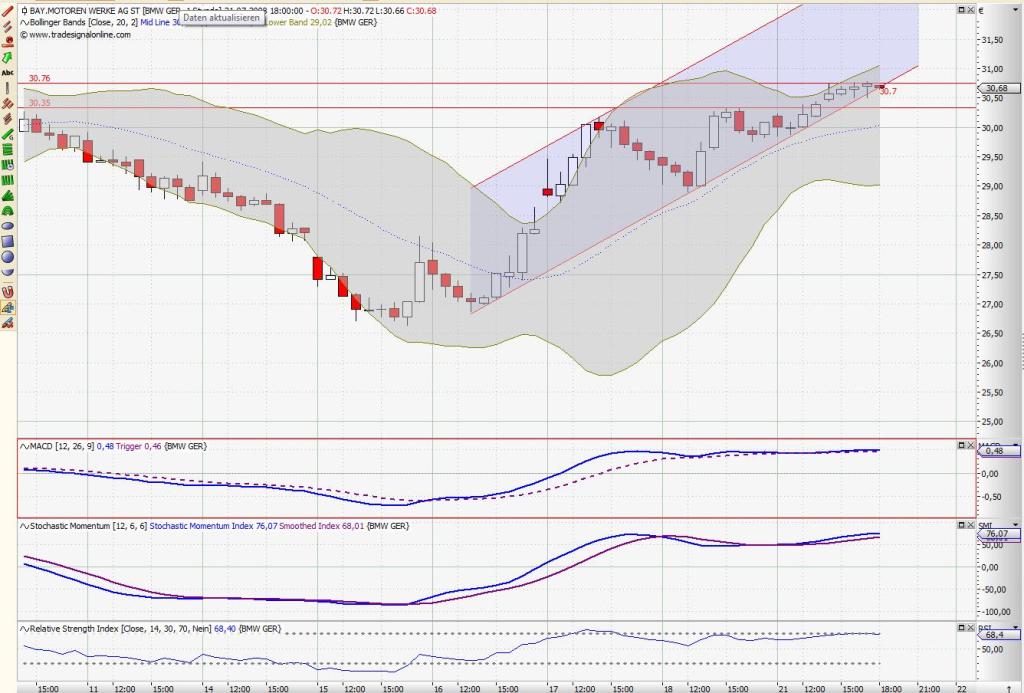The height and width of the screenshot is (693, 1024).
Task: Select the green arrow marker tool
Action: (8, 57)
